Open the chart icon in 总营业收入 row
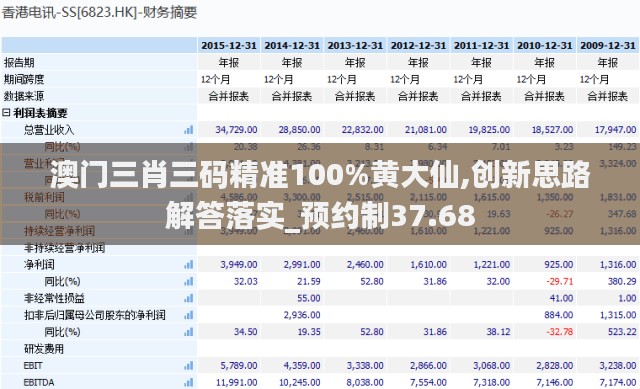640x389 pixels. [189, 130]
